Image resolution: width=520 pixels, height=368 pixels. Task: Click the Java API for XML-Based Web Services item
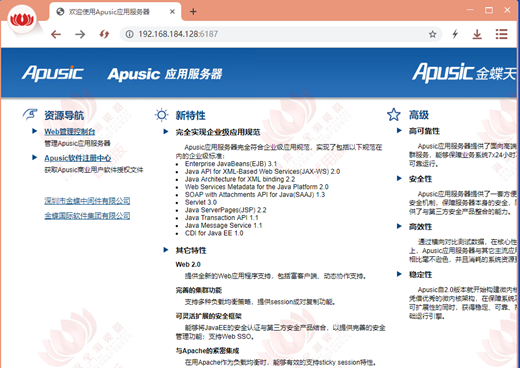tap(263, 171)
